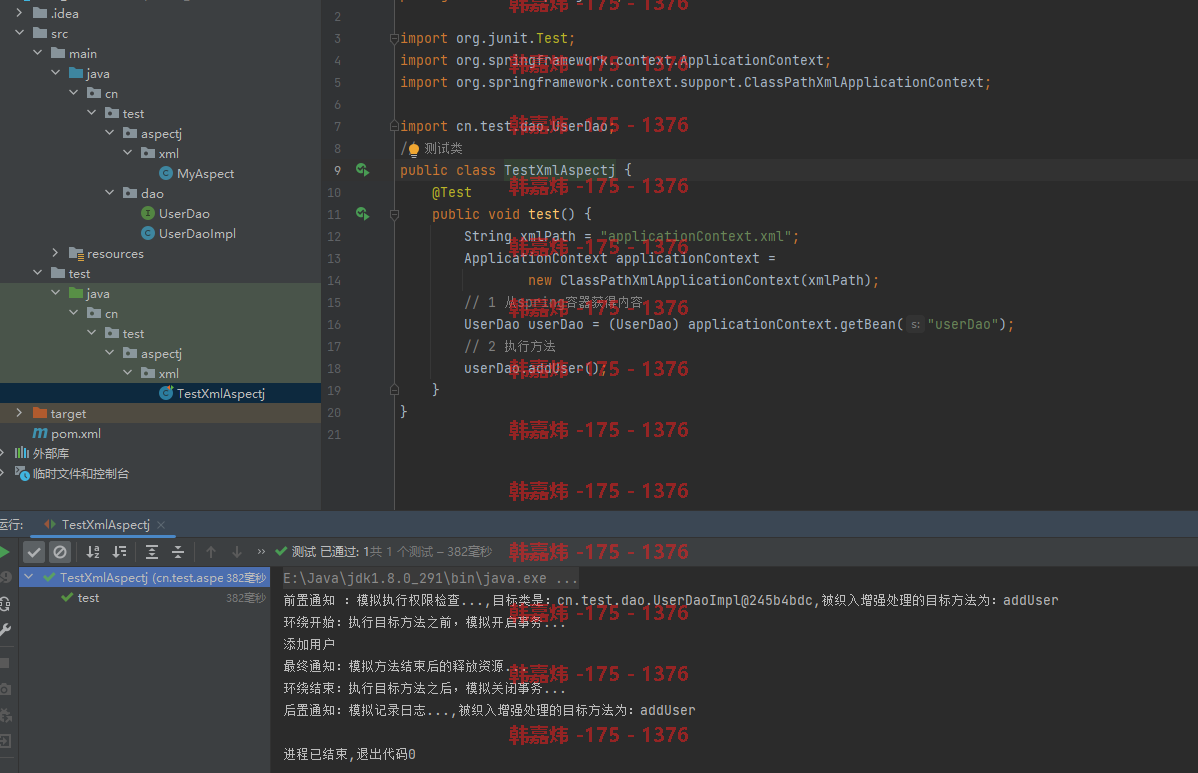This screenshot has height=773, width=1198.
Task: Click the "applicationContext.xml" string literal in code
Action: click(x=695, y=237)
